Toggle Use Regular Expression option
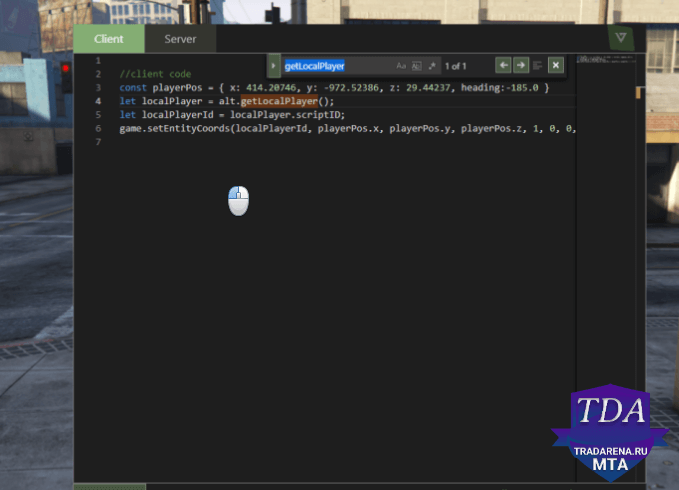The image size is (679, 490). [x=432, y=66]
